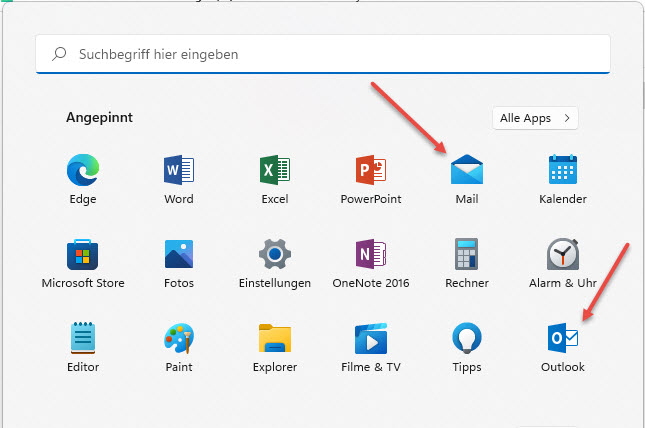Launch Word from pinned apps
This screenshot has height=428, width=645.
point(178,172)
